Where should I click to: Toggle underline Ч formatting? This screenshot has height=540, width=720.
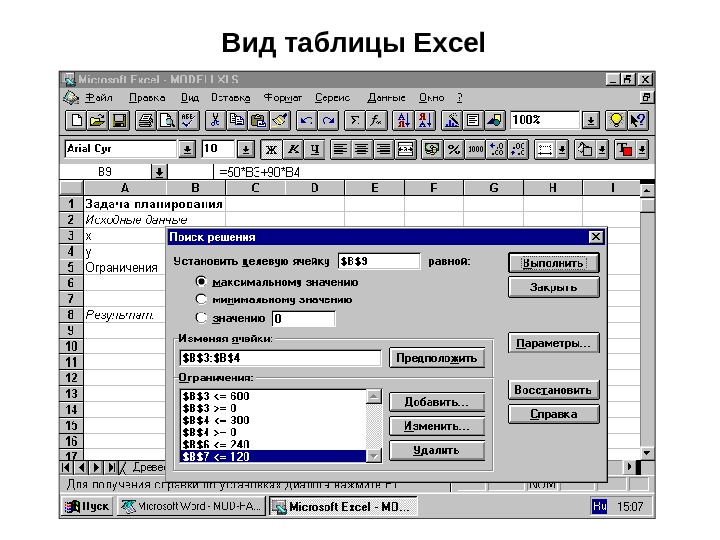[315, 149]
